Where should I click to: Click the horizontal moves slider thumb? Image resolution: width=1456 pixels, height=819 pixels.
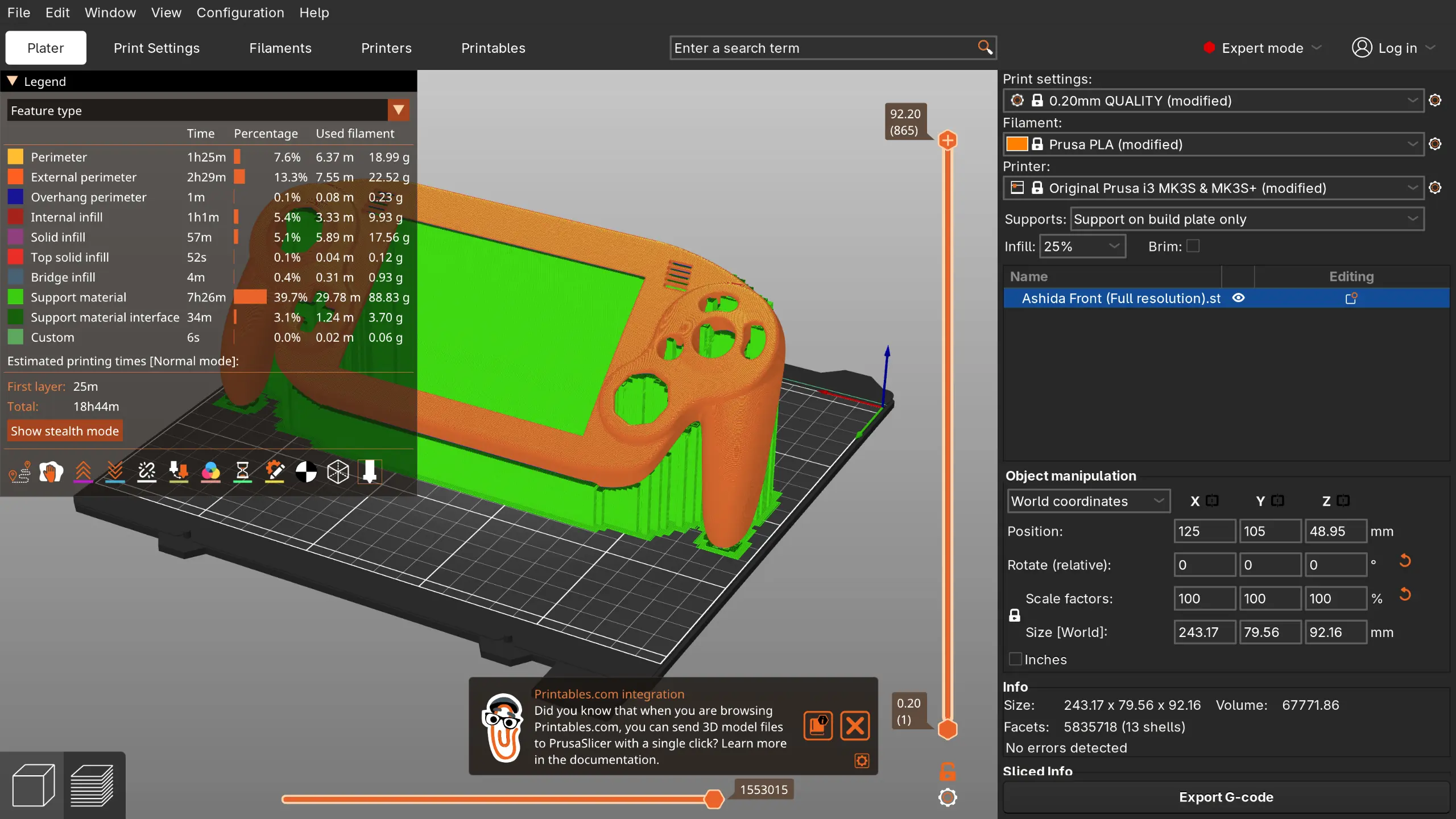(714, 799)
